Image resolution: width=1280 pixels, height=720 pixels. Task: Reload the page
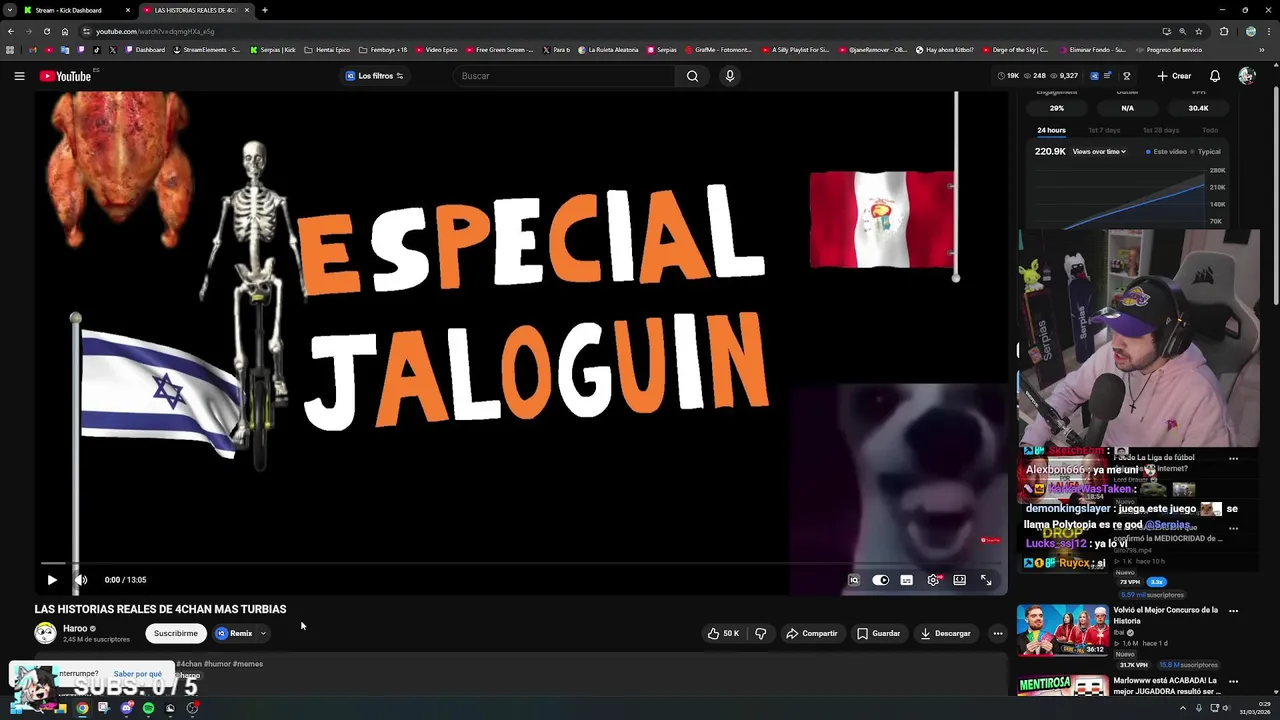pos(46,31)
